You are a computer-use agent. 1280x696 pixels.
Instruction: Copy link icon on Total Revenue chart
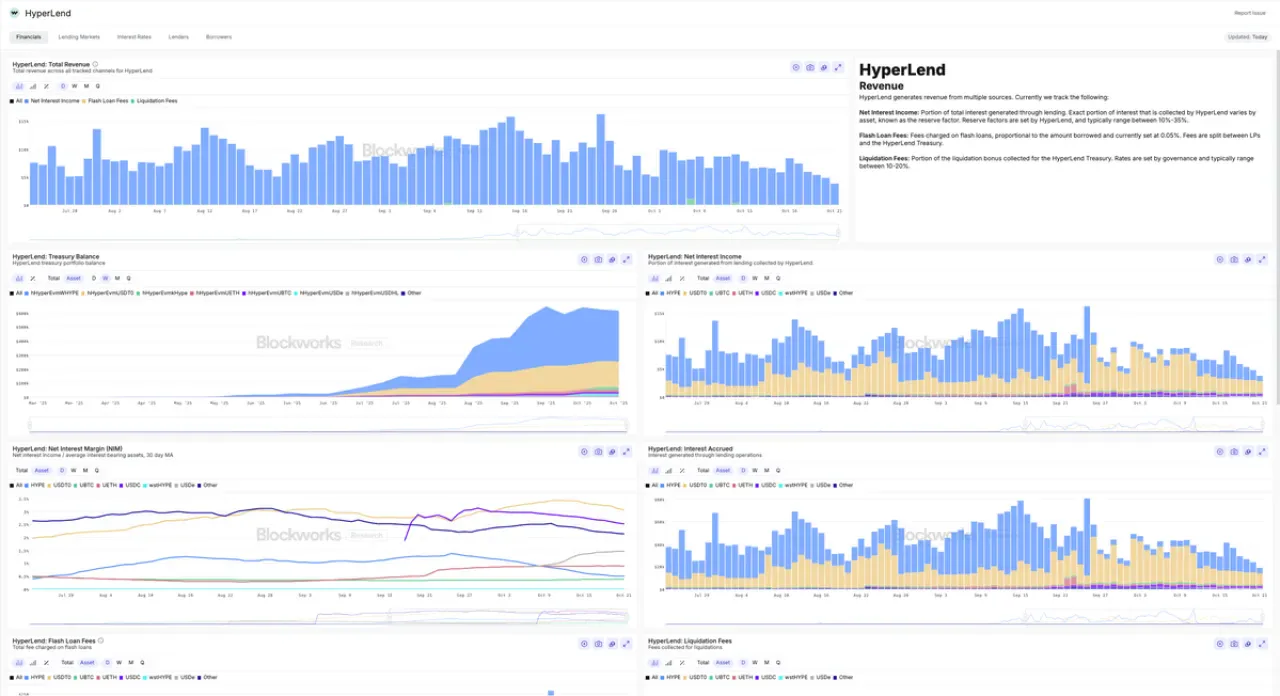pyautogui.click(x=824, y=67)
